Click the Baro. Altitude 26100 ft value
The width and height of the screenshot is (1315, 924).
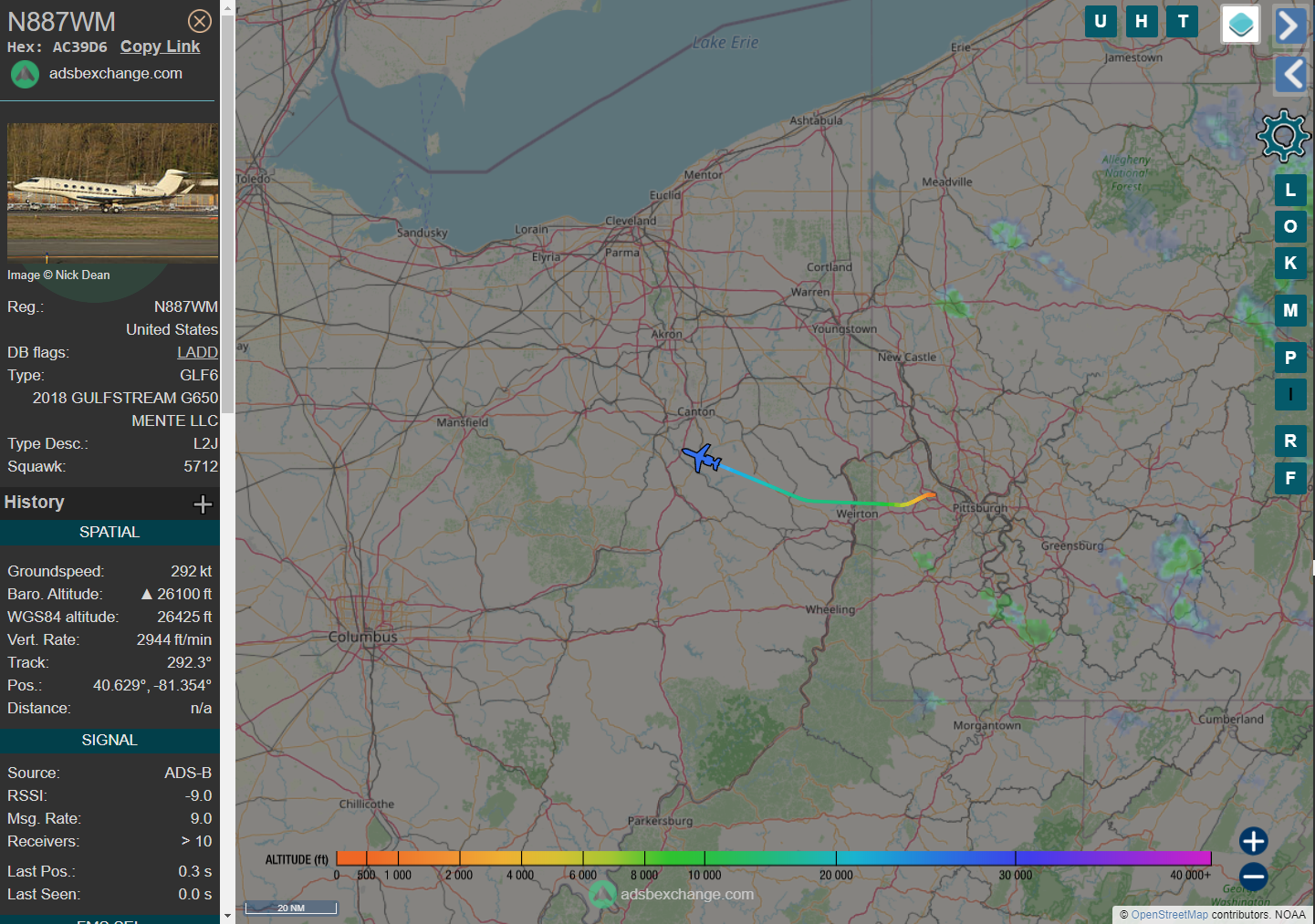(x=176, y=594)
